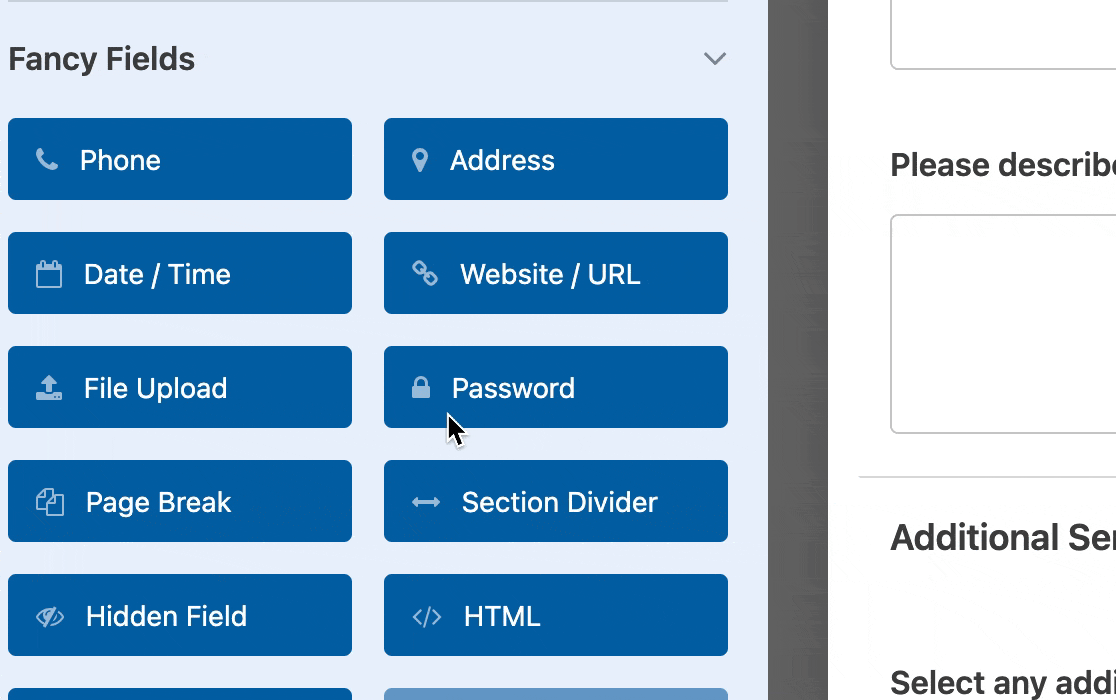Add a Password field to the form
The height and width of the screenshot is (700, 1116).
(555, 387)
